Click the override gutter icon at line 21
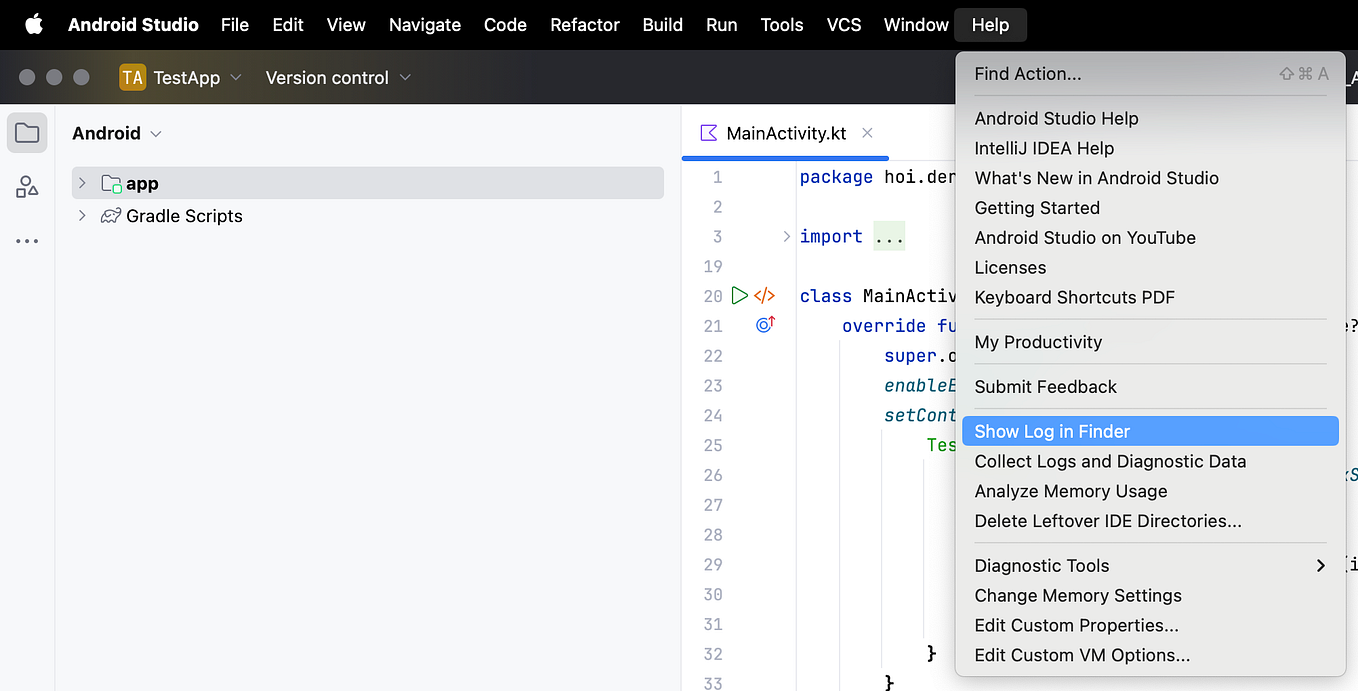Viewport: 1358px width, 691px height. point(765,324)
